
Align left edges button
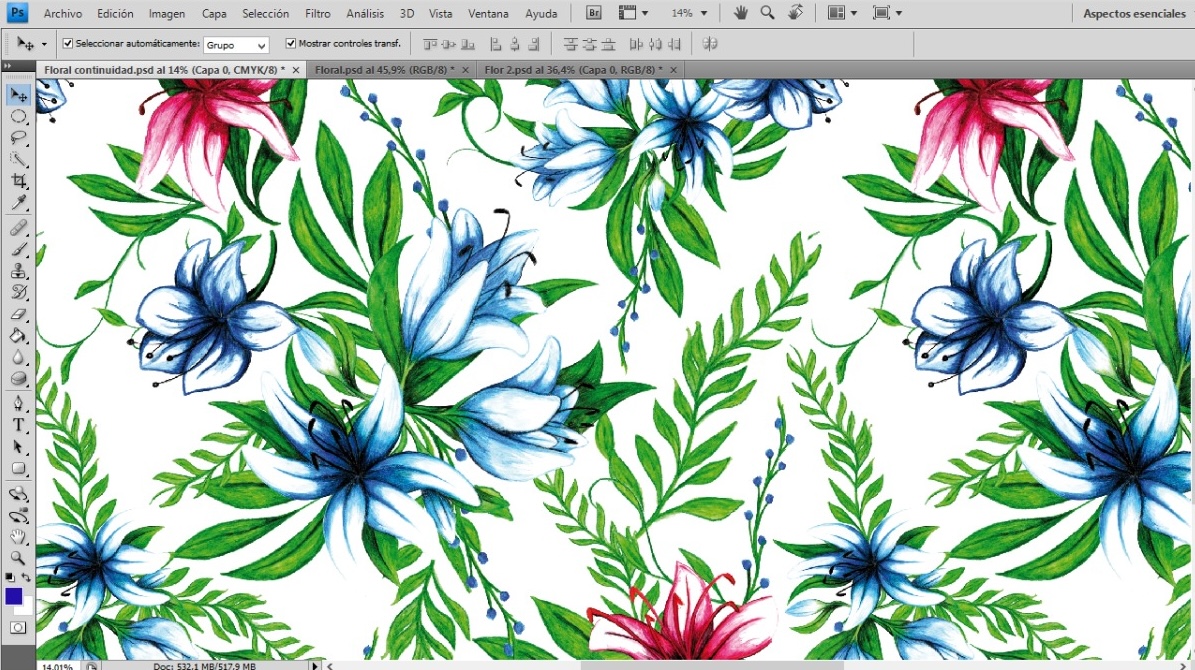point(496,44)
